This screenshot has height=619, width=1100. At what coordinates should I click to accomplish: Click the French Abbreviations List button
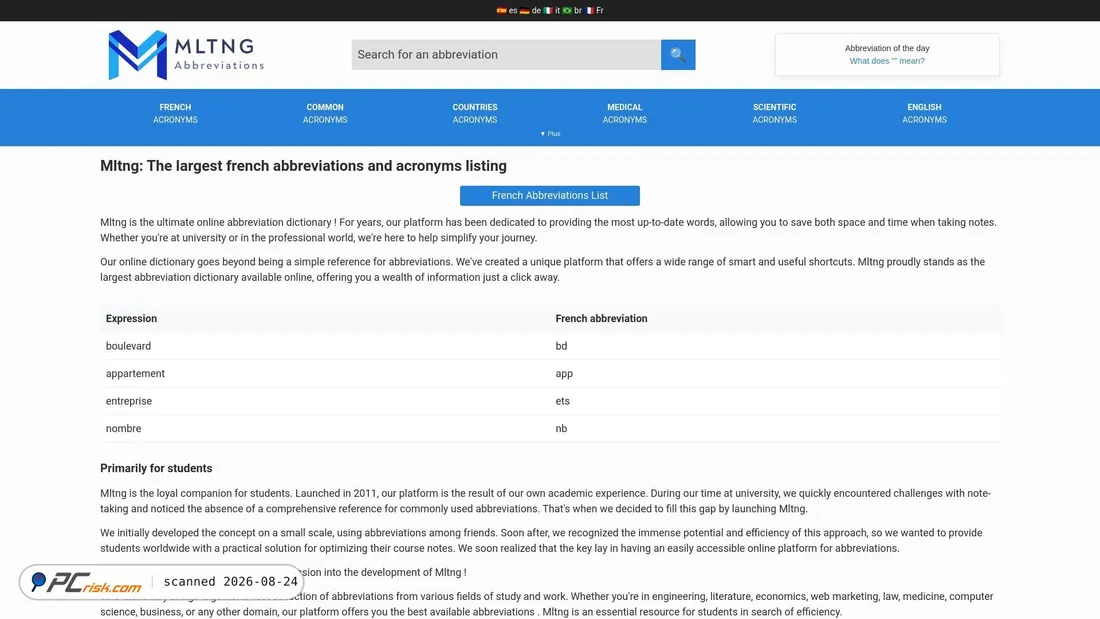click(550, 196)
